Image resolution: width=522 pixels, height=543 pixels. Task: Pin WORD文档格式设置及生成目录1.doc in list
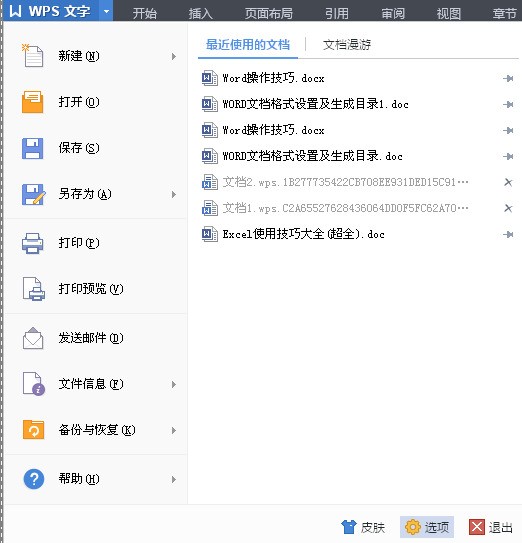(x=508, y=104)
